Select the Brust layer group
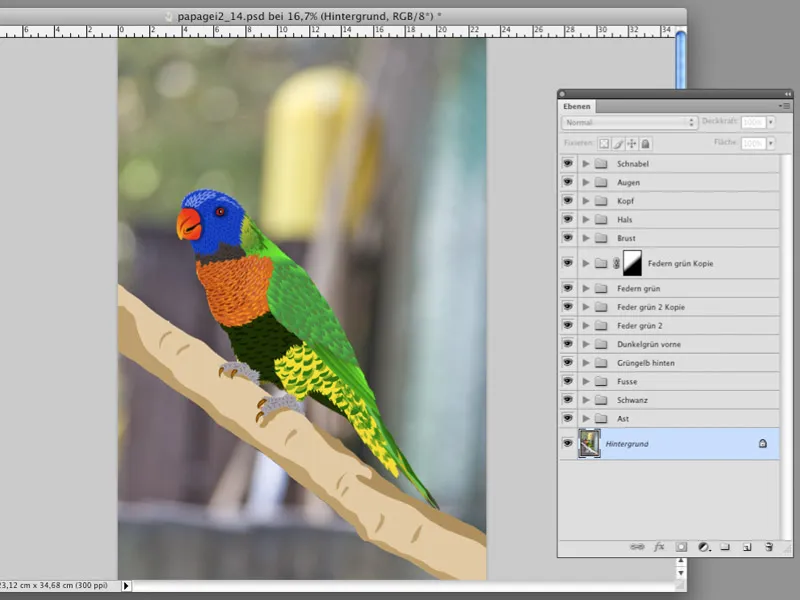800x600 pixels. [669, 238]
